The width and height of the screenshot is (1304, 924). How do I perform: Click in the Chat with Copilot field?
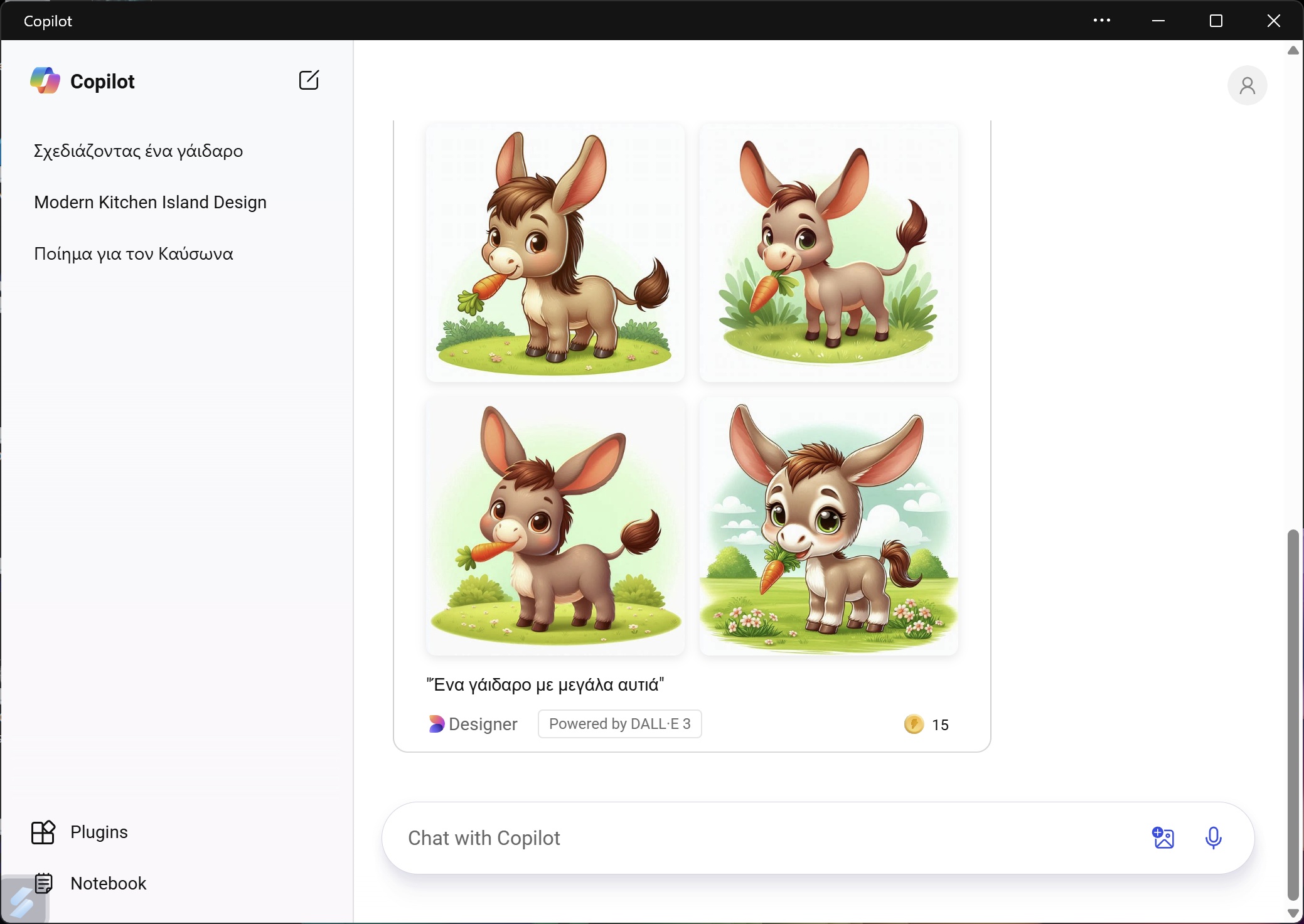[x=753, y=838]
